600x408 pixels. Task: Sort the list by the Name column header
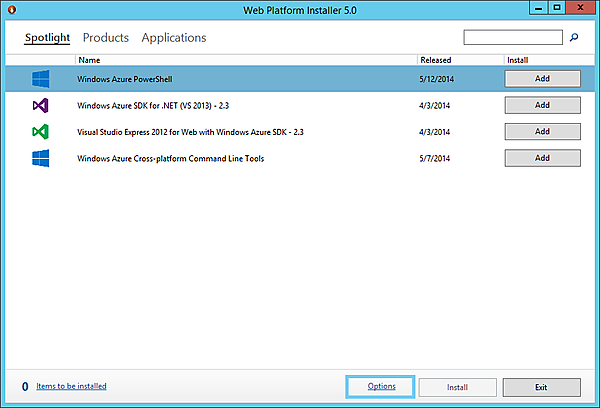89,60
